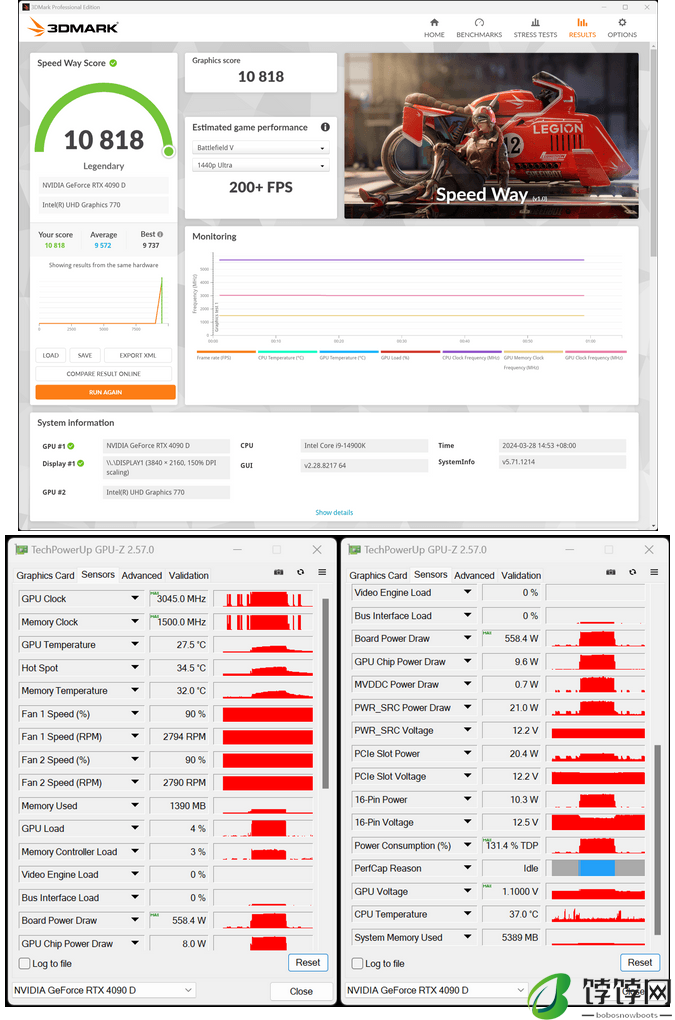The height and width of the screenshot is (1020, 675).
Task: Take a screenshot in right GPU-Z window
Action: 611,572
